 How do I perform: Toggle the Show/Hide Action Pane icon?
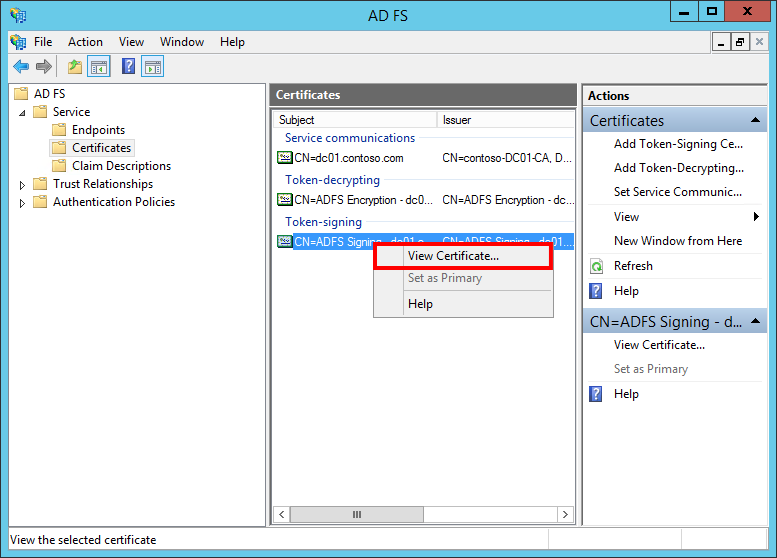coord(153,66)
